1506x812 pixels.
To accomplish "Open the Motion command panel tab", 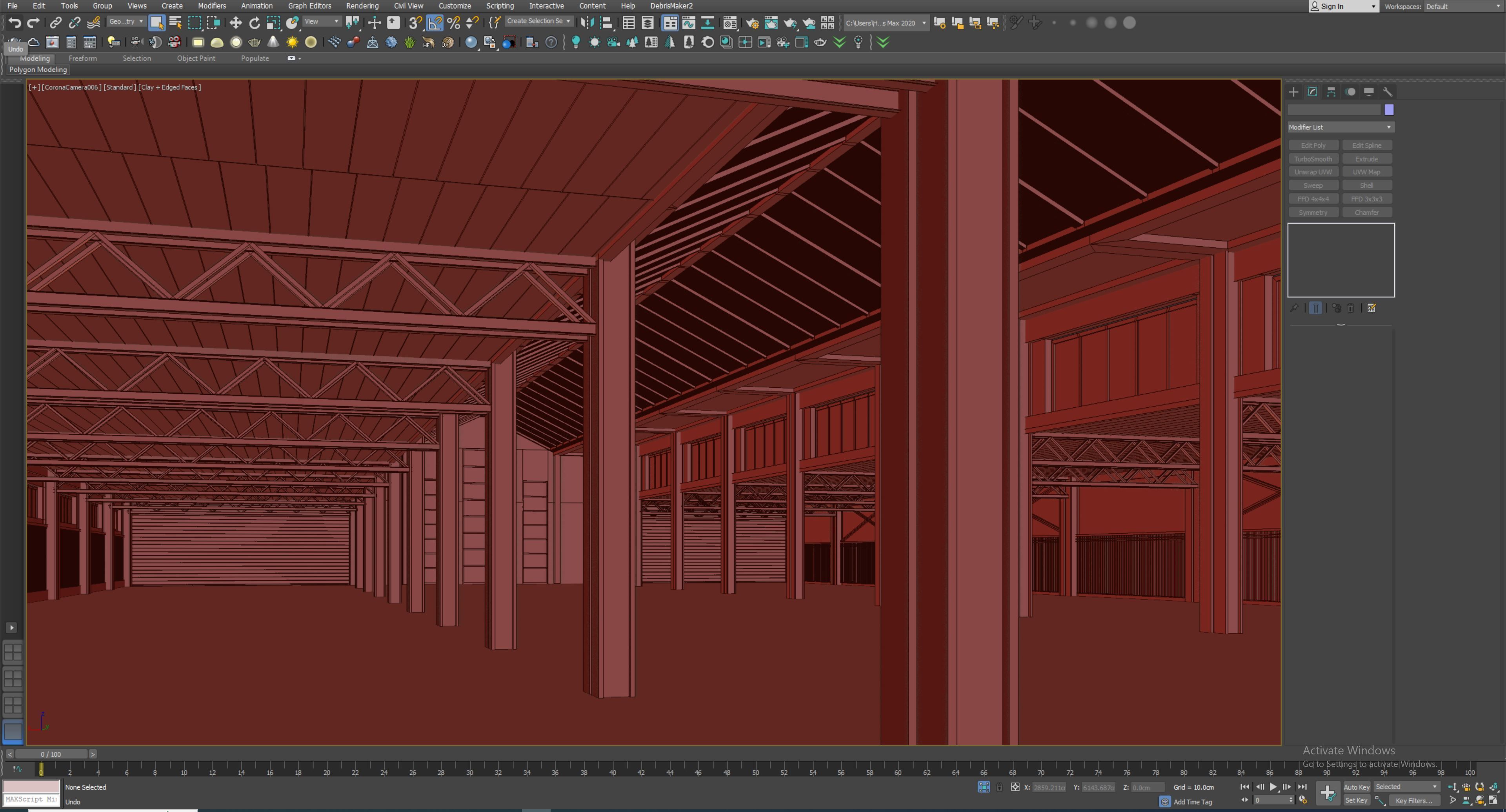I will pyautogui.click(x=1350, y=92).
